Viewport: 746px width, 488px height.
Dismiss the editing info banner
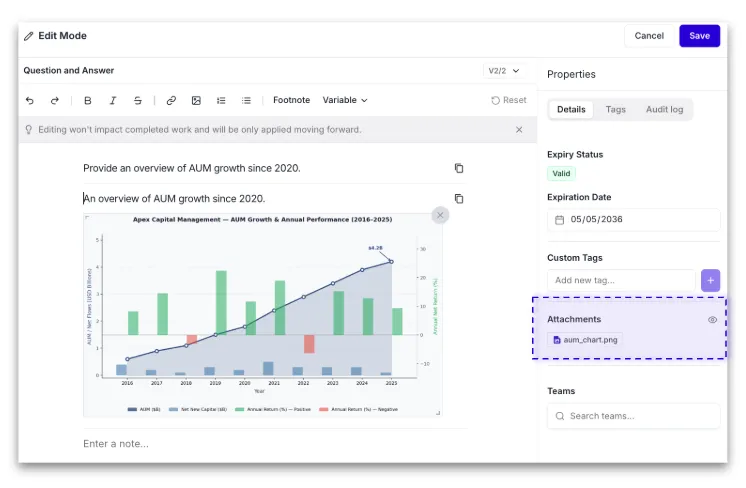click(x=519, y=129)
